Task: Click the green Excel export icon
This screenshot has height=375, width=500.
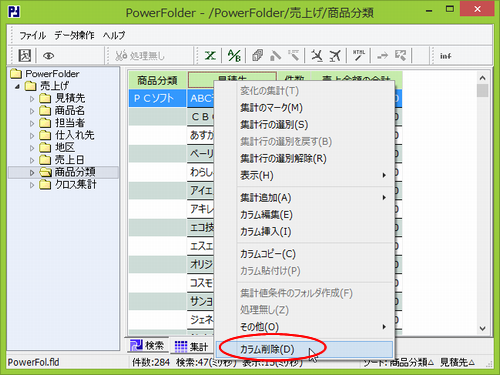Action: (210, 56)
